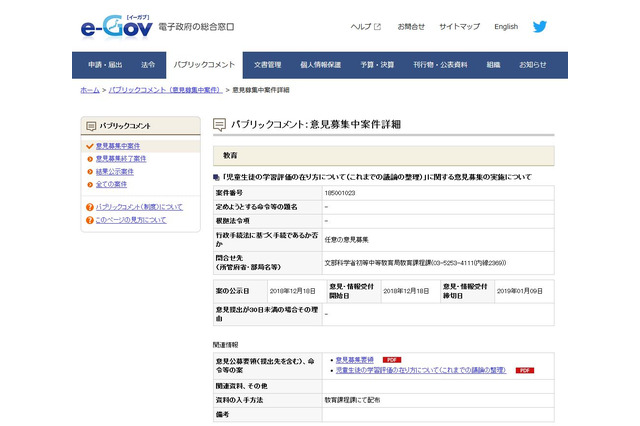Viewport: 640px width, 426px height.
Task: Click the deadline date 2019年01月09日
Action: 520,291
